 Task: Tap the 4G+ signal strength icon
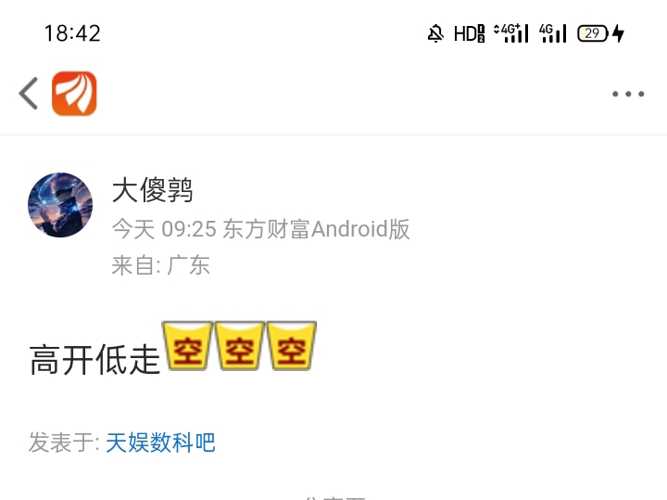tap(511, 34)
